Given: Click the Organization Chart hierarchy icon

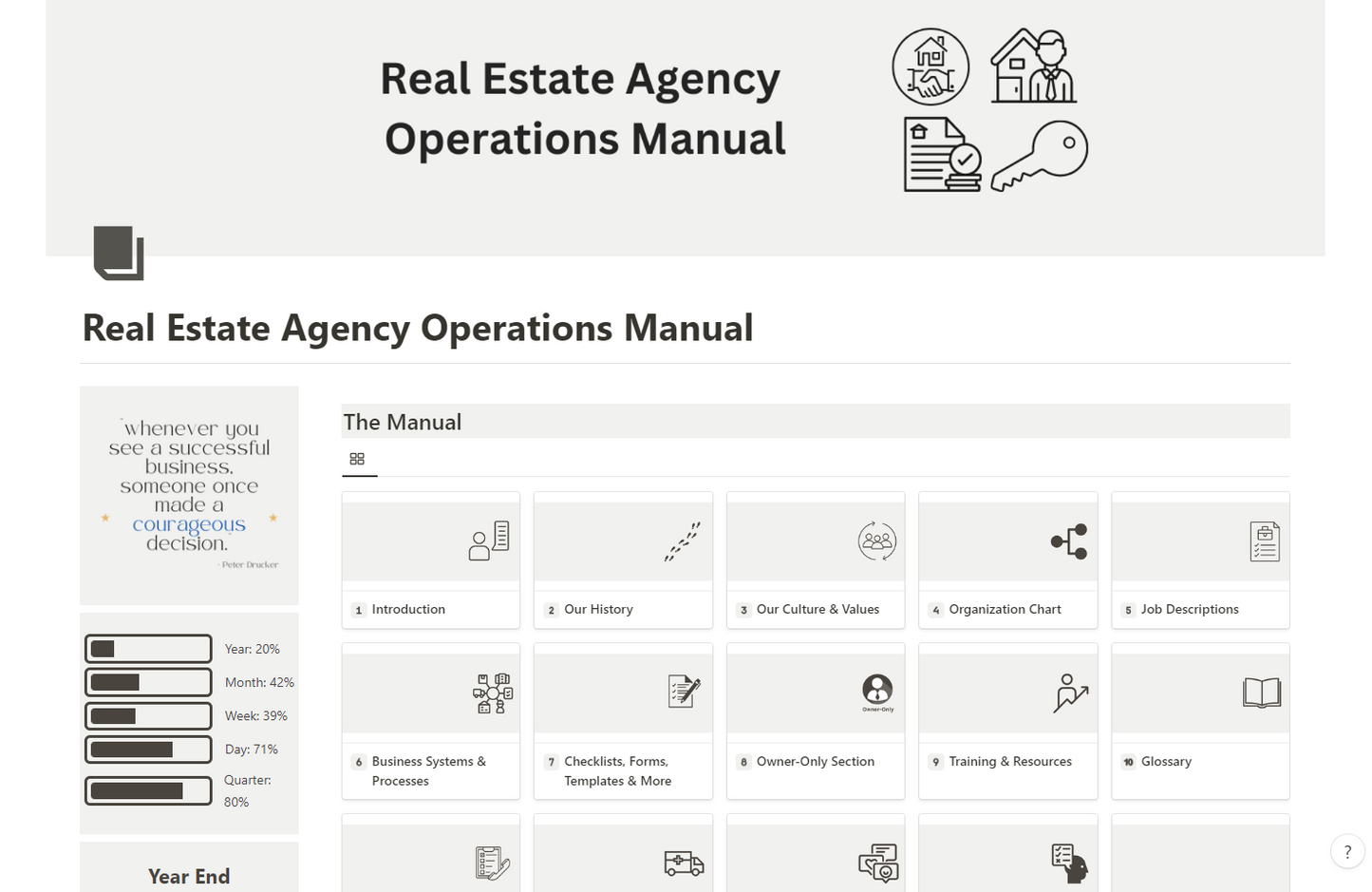Looking at the screenshot, I should pyautogui.click(x=1069, y=541).
